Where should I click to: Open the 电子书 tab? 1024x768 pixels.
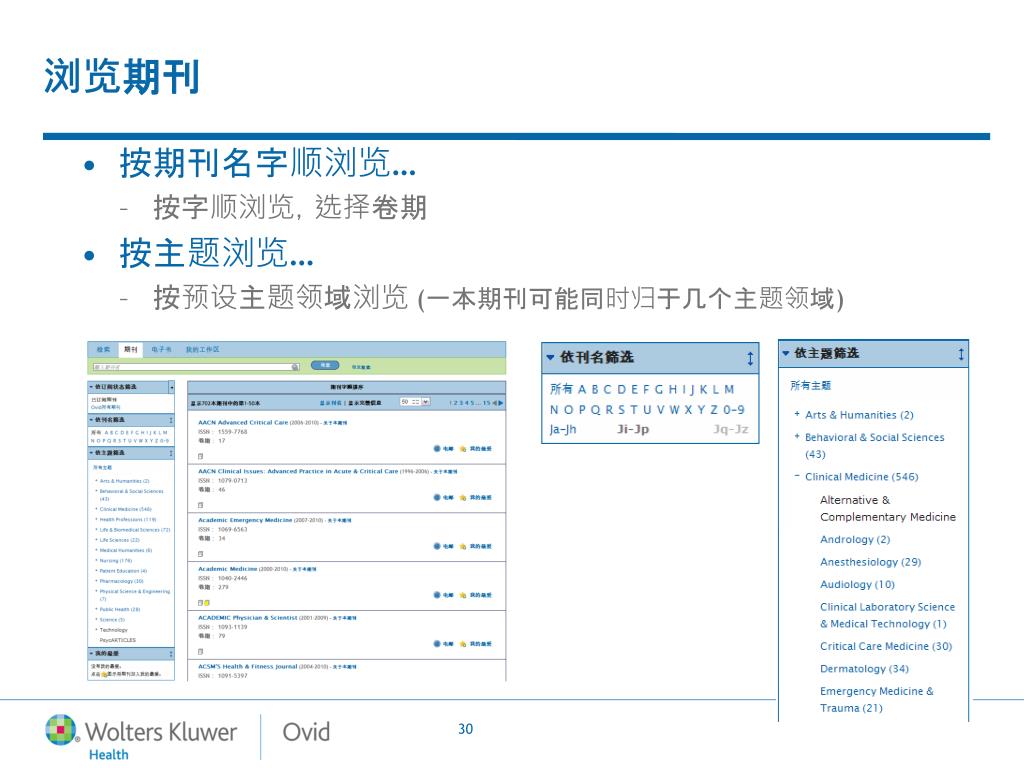coord(161,349)
